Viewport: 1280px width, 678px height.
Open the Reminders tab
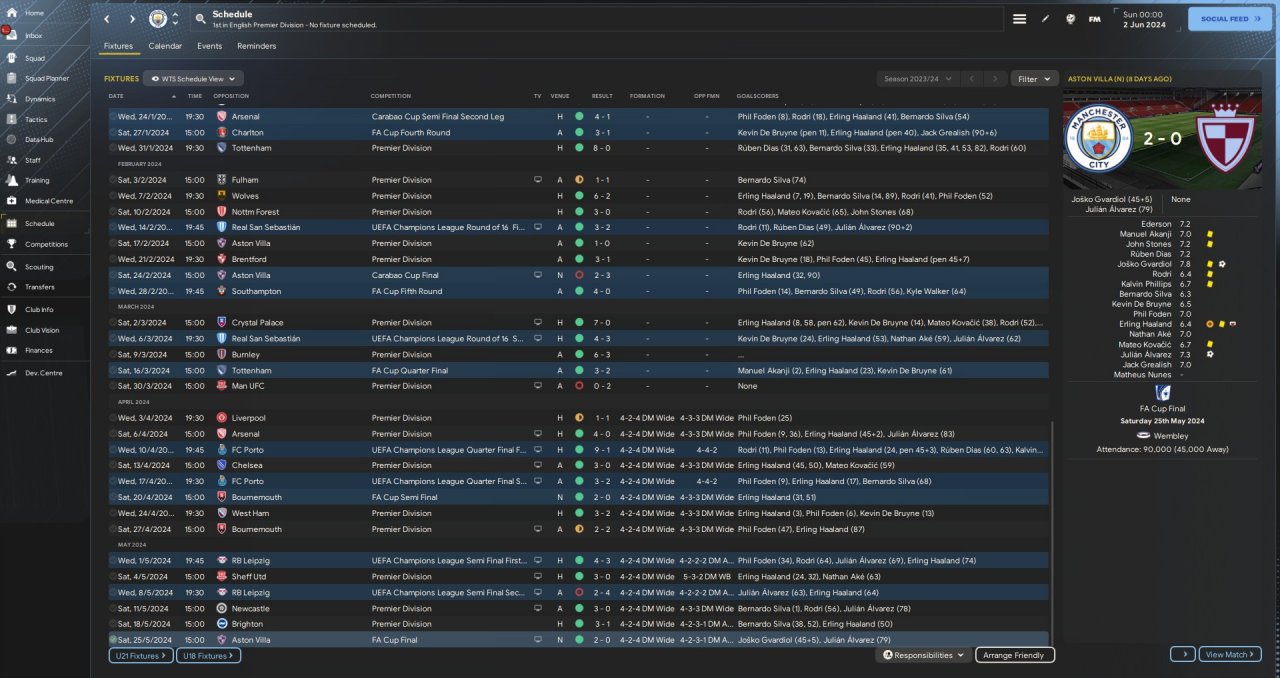pos(256,46)
